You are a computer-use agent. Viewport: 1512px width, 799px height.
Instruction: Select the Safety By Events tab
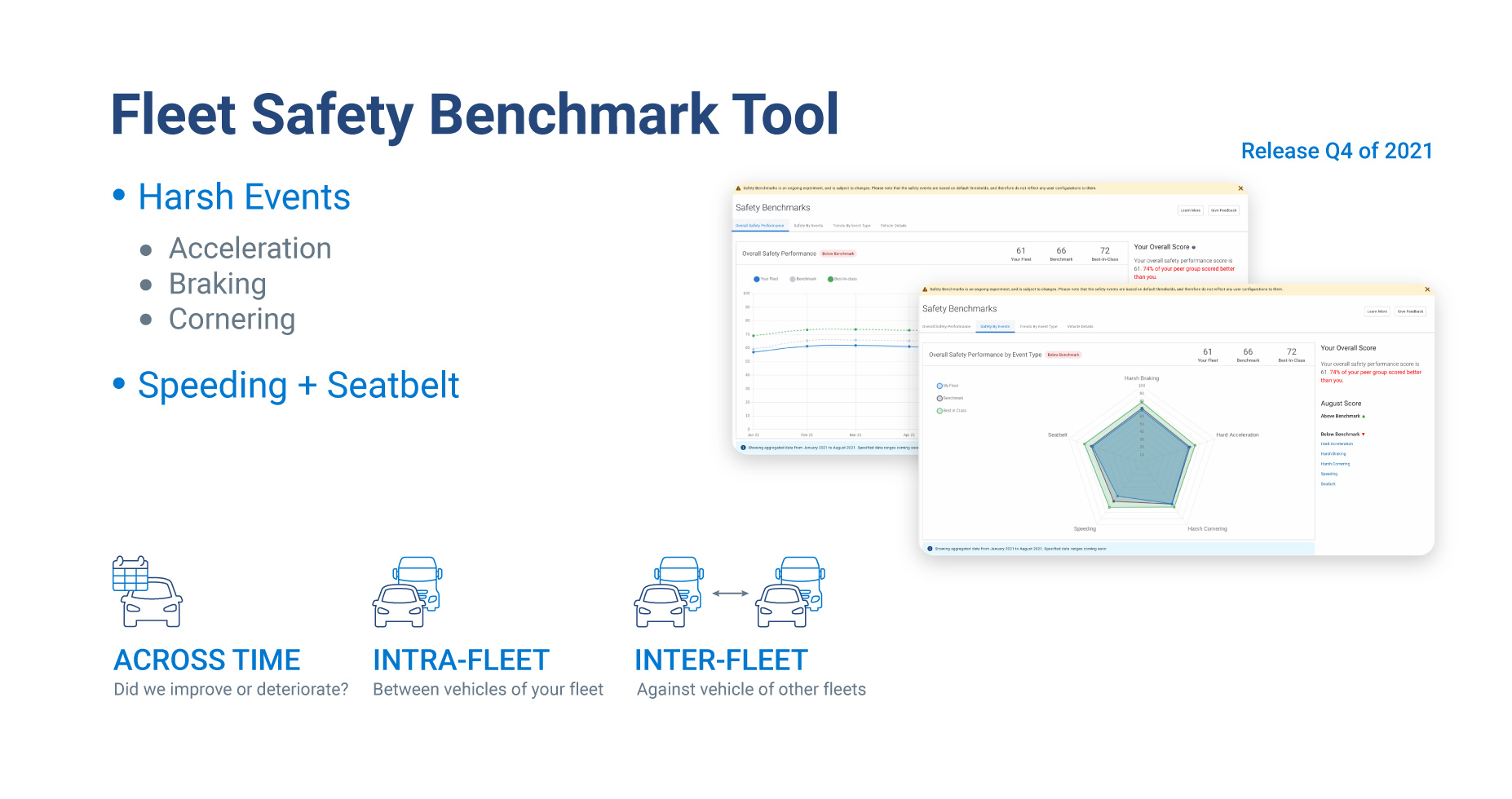(995, 326)
